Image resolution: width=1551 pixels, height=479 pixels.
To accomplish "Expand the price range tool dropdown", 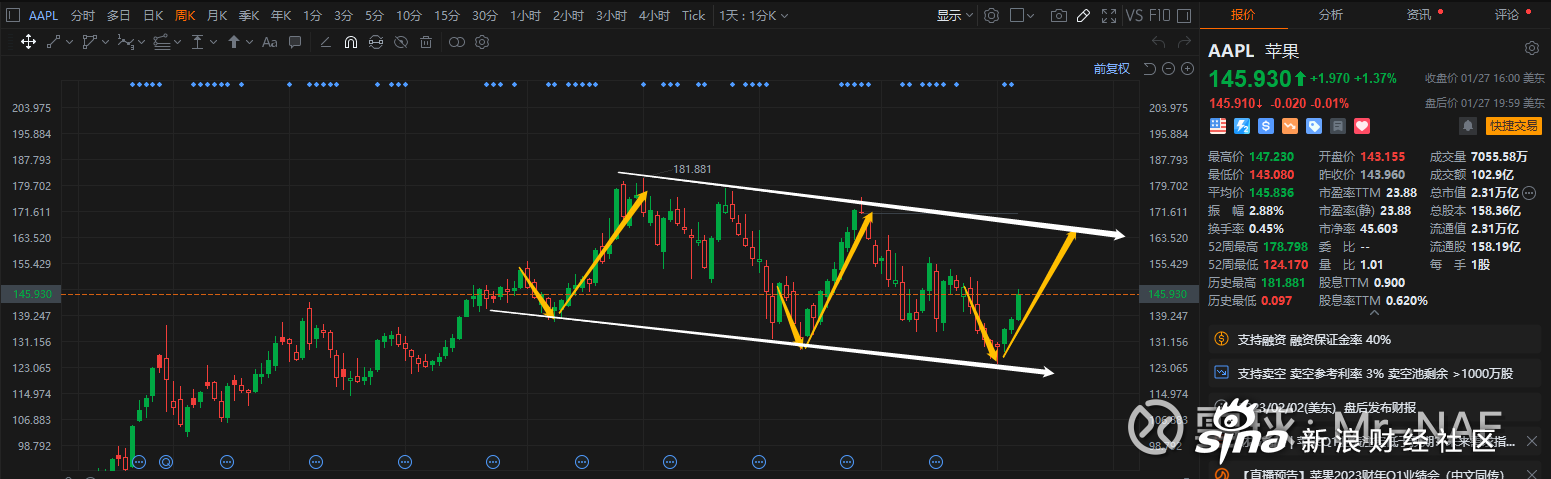I will click(x=213, y=42).
